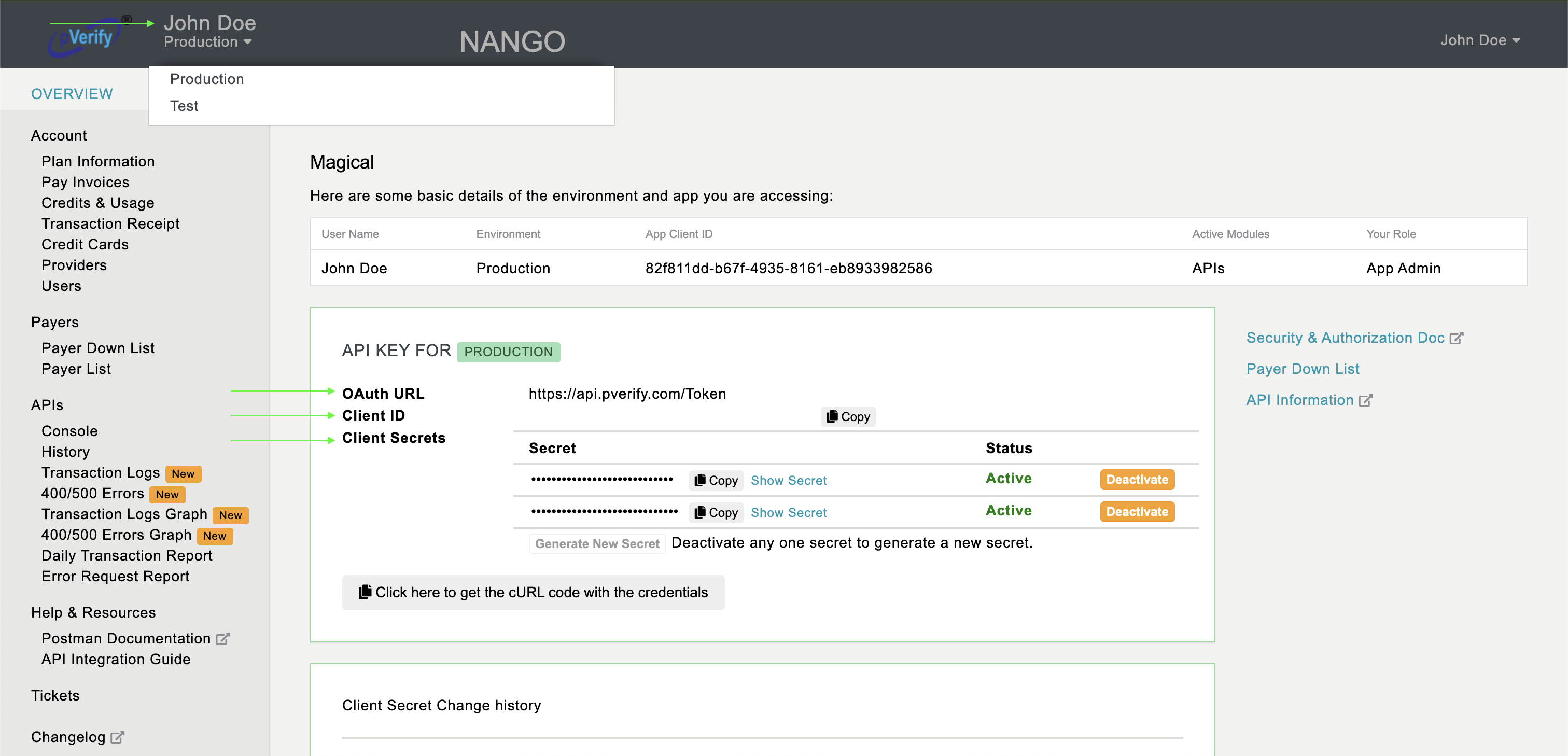Copy the first client secret
The image size is (1568, 756).
tap(716, 480)
